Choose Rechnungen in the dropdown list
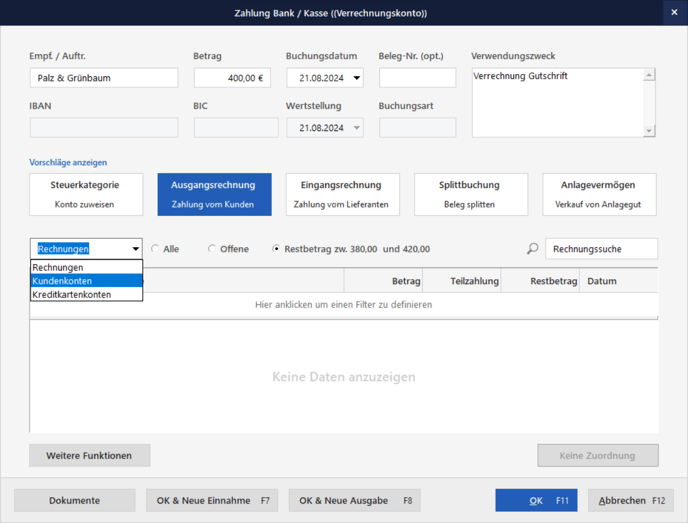Viewport: 688px width, 523px height. point(86,267)
